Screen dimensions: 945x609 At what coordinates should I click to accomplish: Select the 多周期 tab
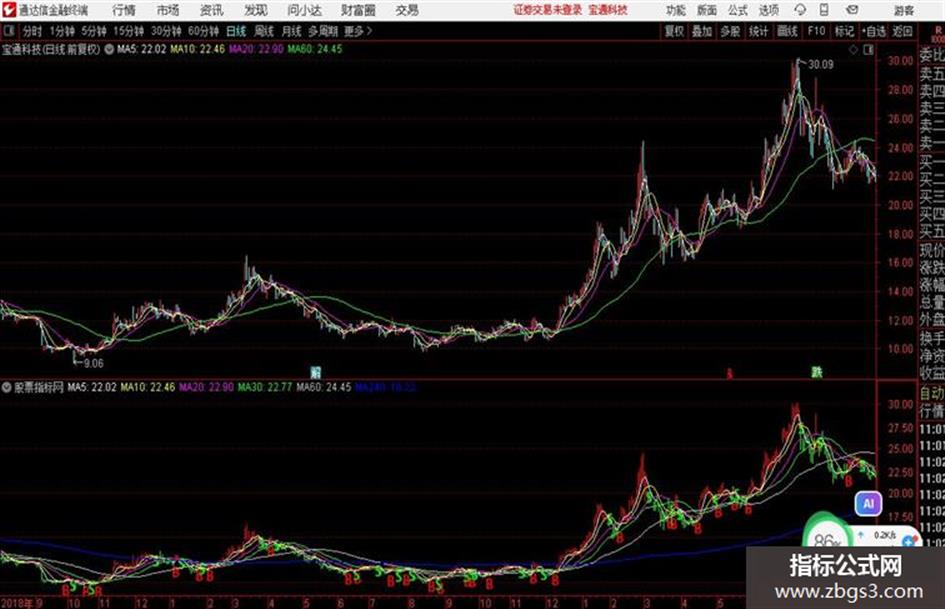pyautogui.click(x=322, y=31)
